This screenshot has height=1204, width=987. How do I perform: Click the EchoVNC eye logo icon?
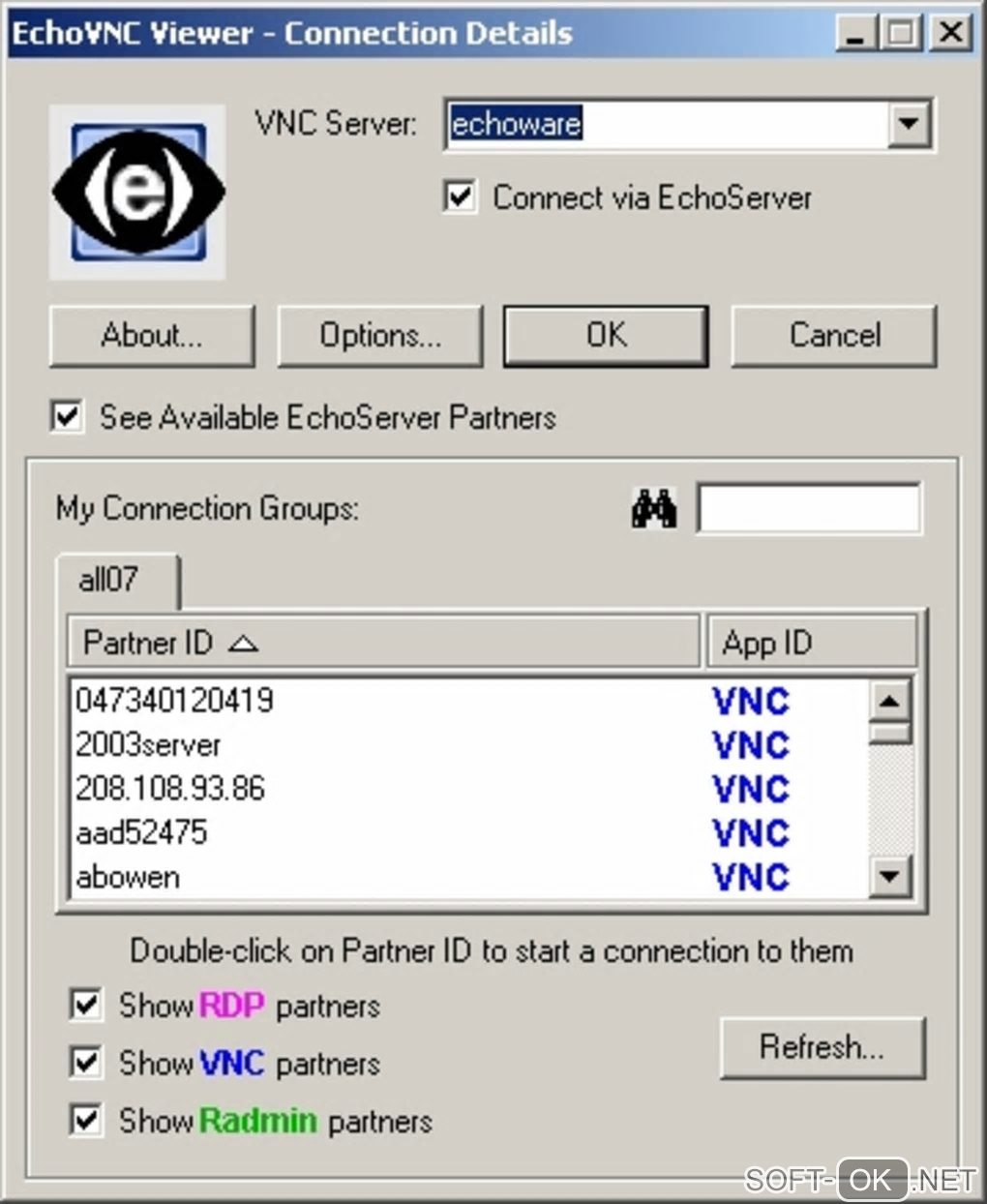point(137,193)
